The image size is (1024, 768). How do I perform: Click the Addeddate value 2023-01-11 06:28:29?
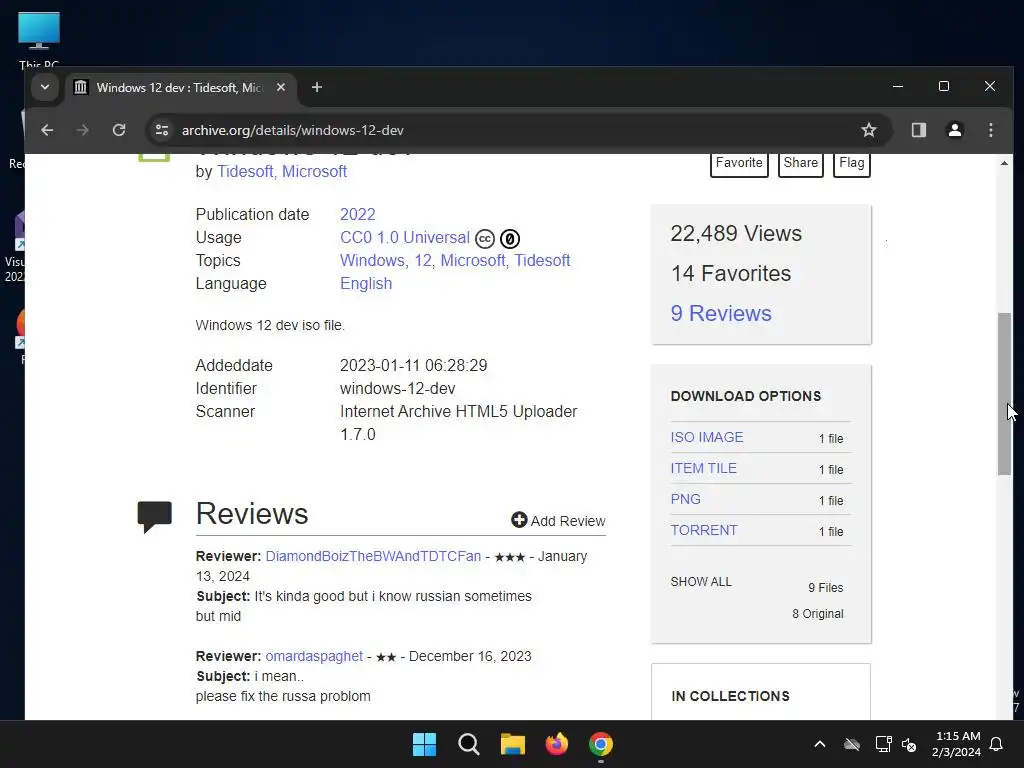tap(413, 365)
